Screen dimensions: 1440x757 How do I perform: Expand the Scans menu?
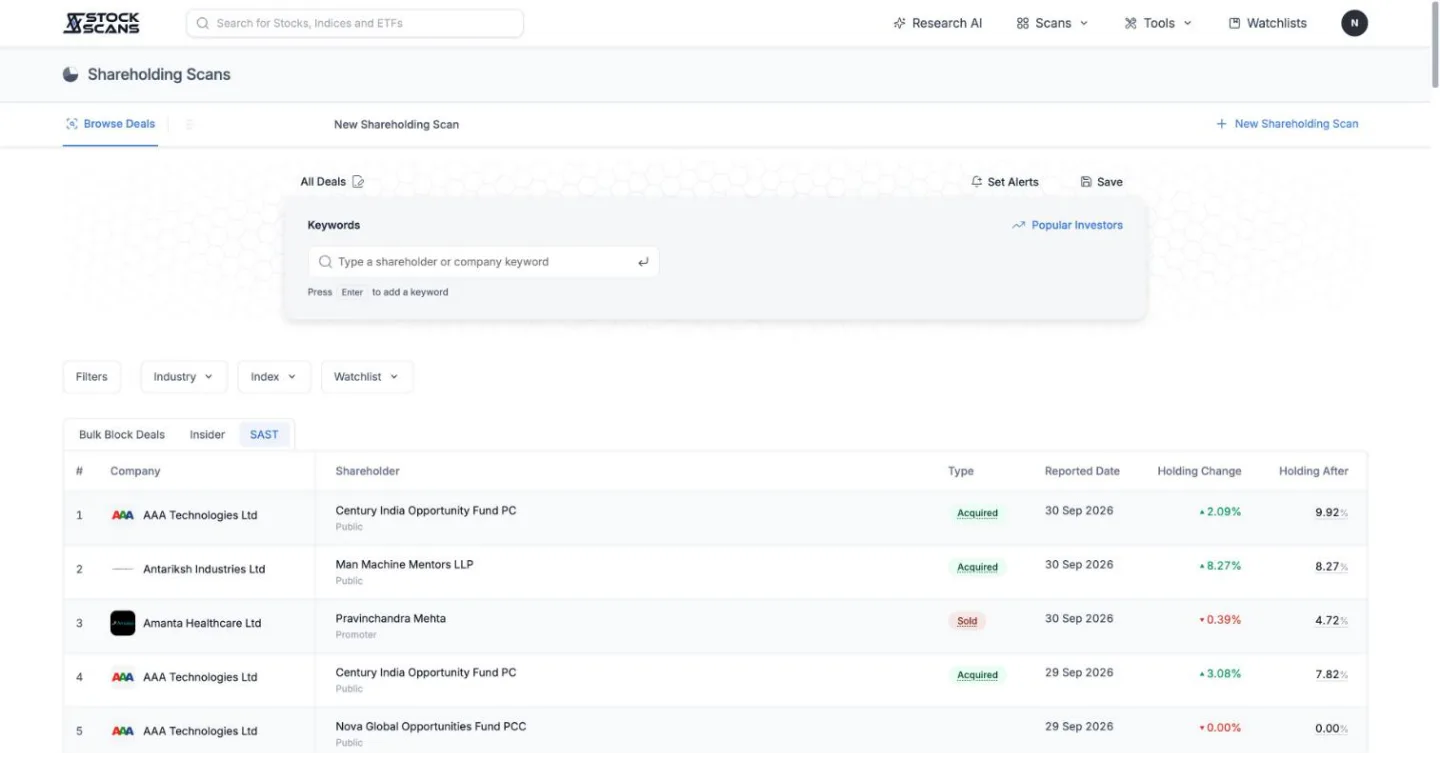click(x=1052, y=23)
